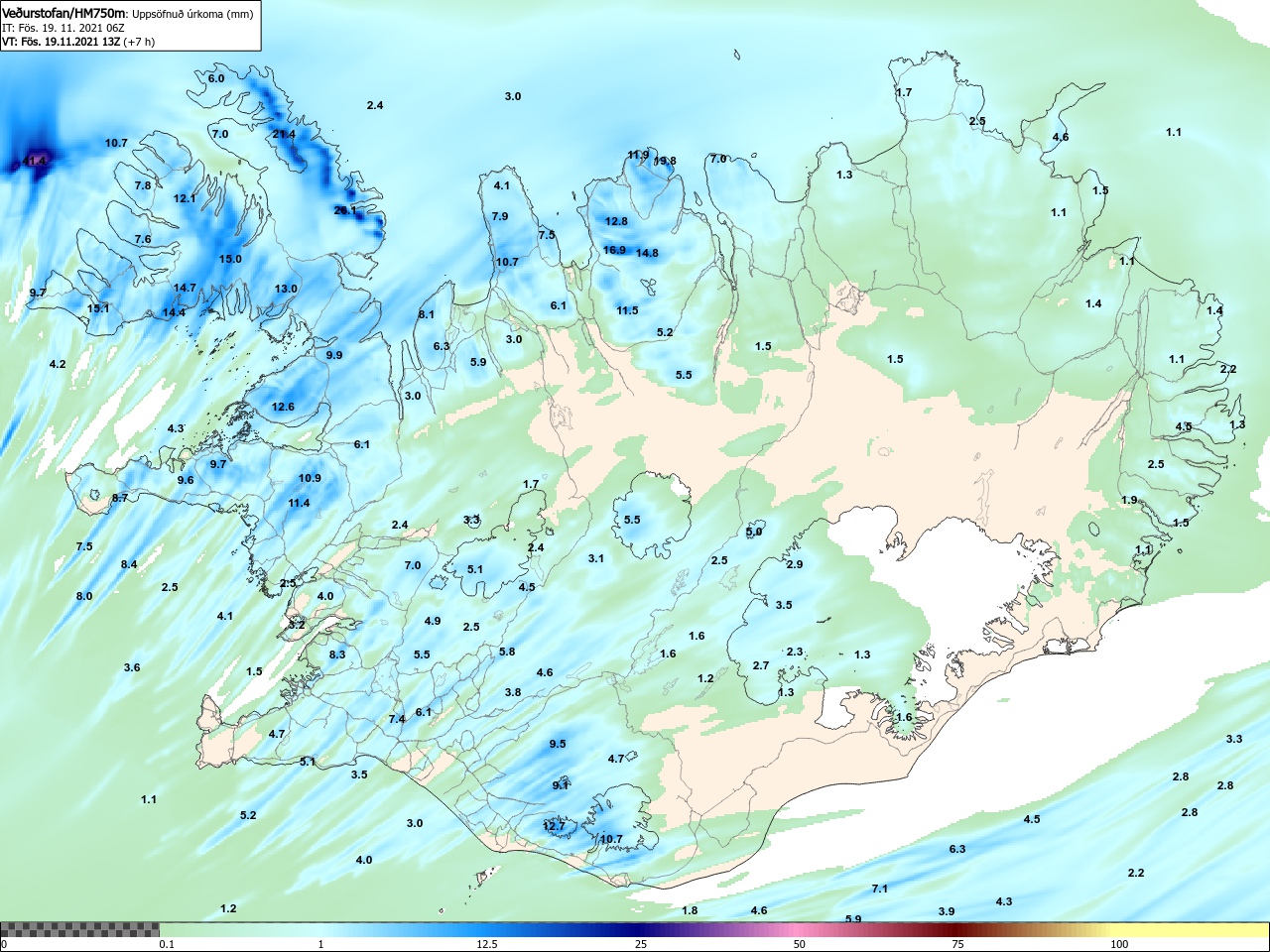This screenshot has height=952, width=1270.
Task: Click the 12.7 precipitation value
Action: [x=554, y=826]
